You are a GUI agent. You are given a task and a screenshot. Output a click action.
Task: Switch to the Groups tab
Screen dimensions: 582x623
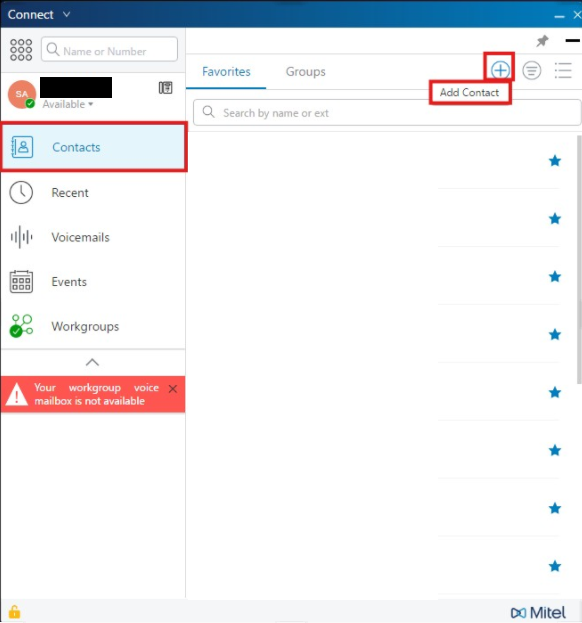pos(306,72)
